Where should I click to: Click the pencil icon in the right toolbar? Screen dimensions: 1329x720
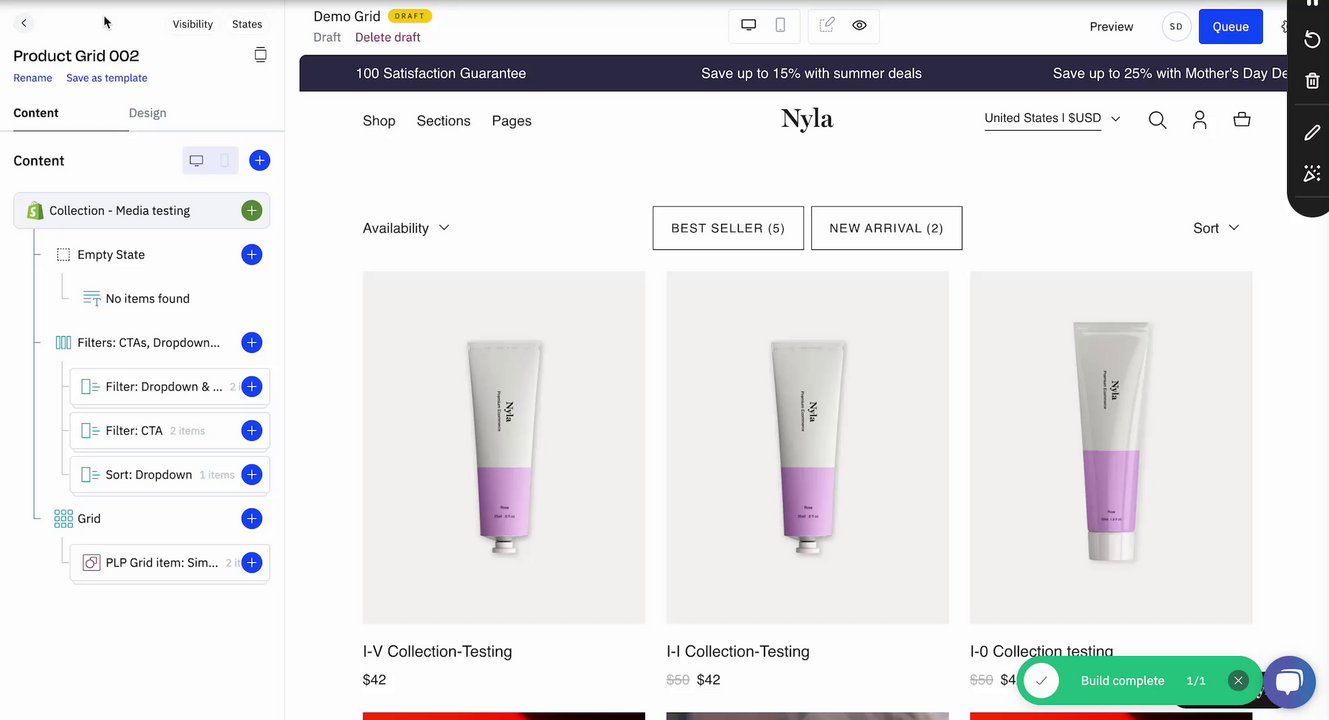click(x=1312, y=133)
